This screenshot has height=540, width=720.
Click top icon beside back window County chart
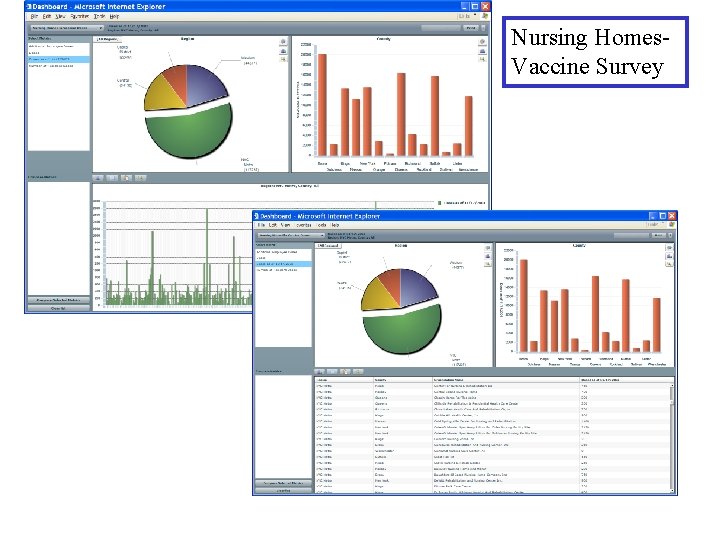(x=482, y=42)
